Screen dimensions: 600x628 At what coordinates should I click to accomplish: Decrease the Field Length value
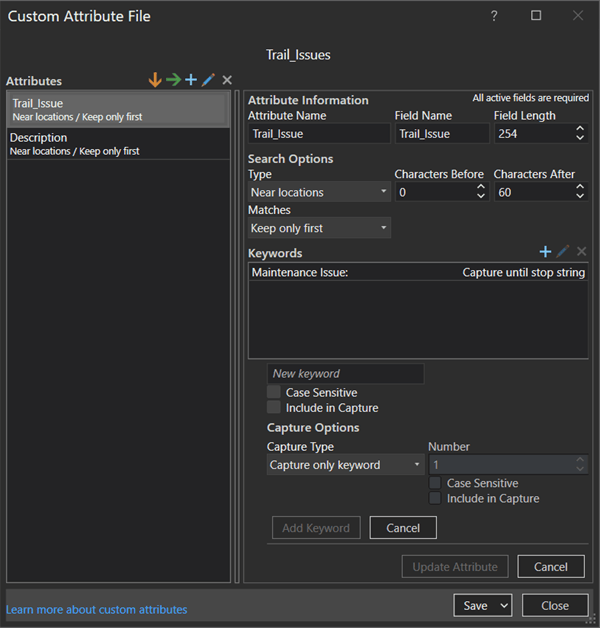click(x=580, y=138)
